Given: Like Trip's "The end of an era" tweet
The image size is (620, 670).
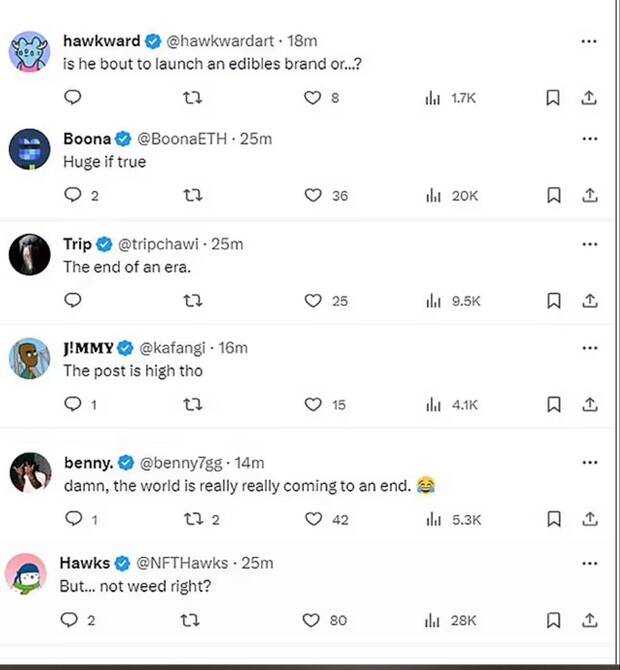Looking at the screenshot, I should pyautogui.click(x=313, y=300).
